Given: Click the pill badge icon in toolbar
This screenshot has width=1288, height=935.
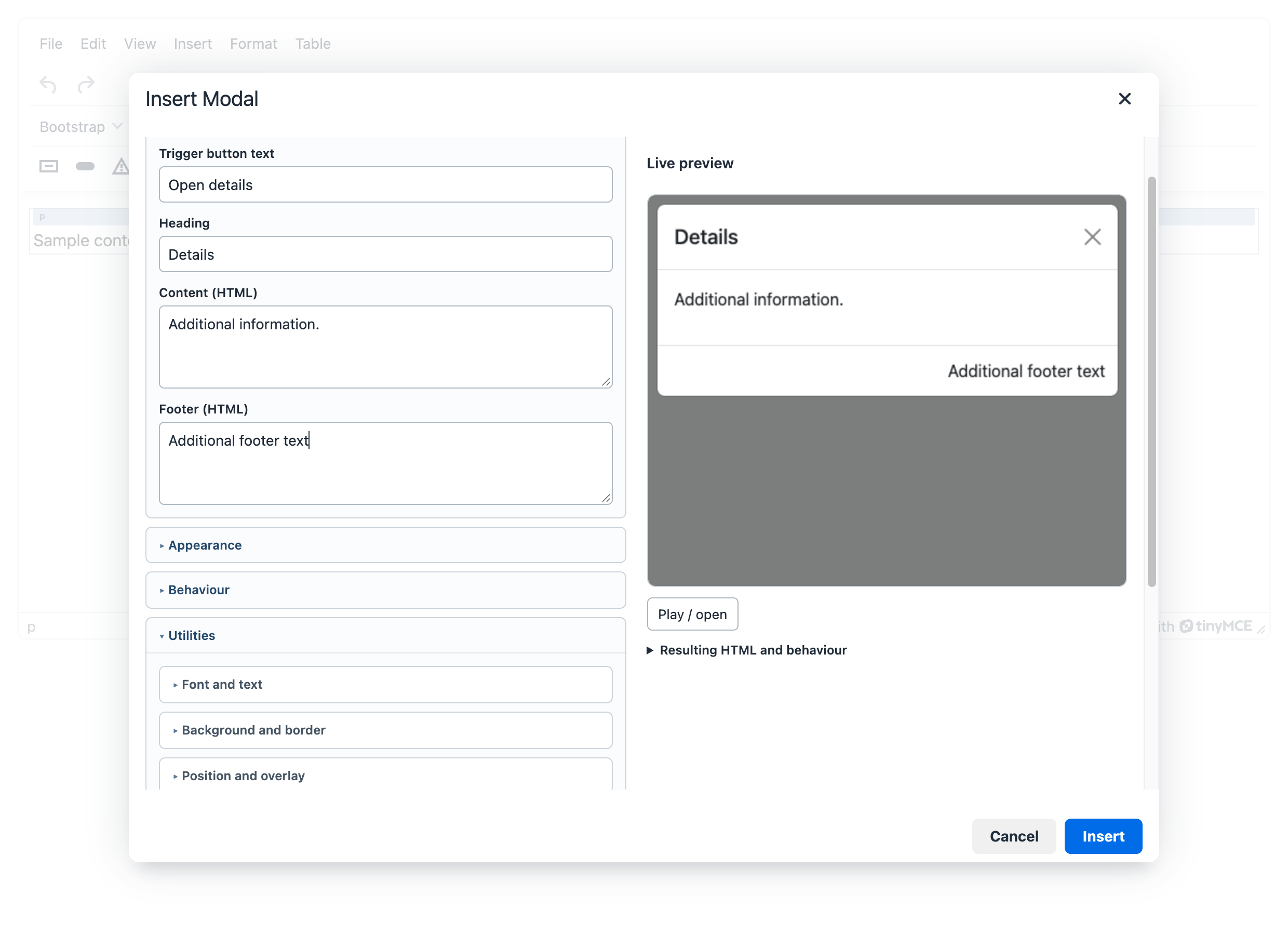Looking at the screenshot, I should (85, 166).
